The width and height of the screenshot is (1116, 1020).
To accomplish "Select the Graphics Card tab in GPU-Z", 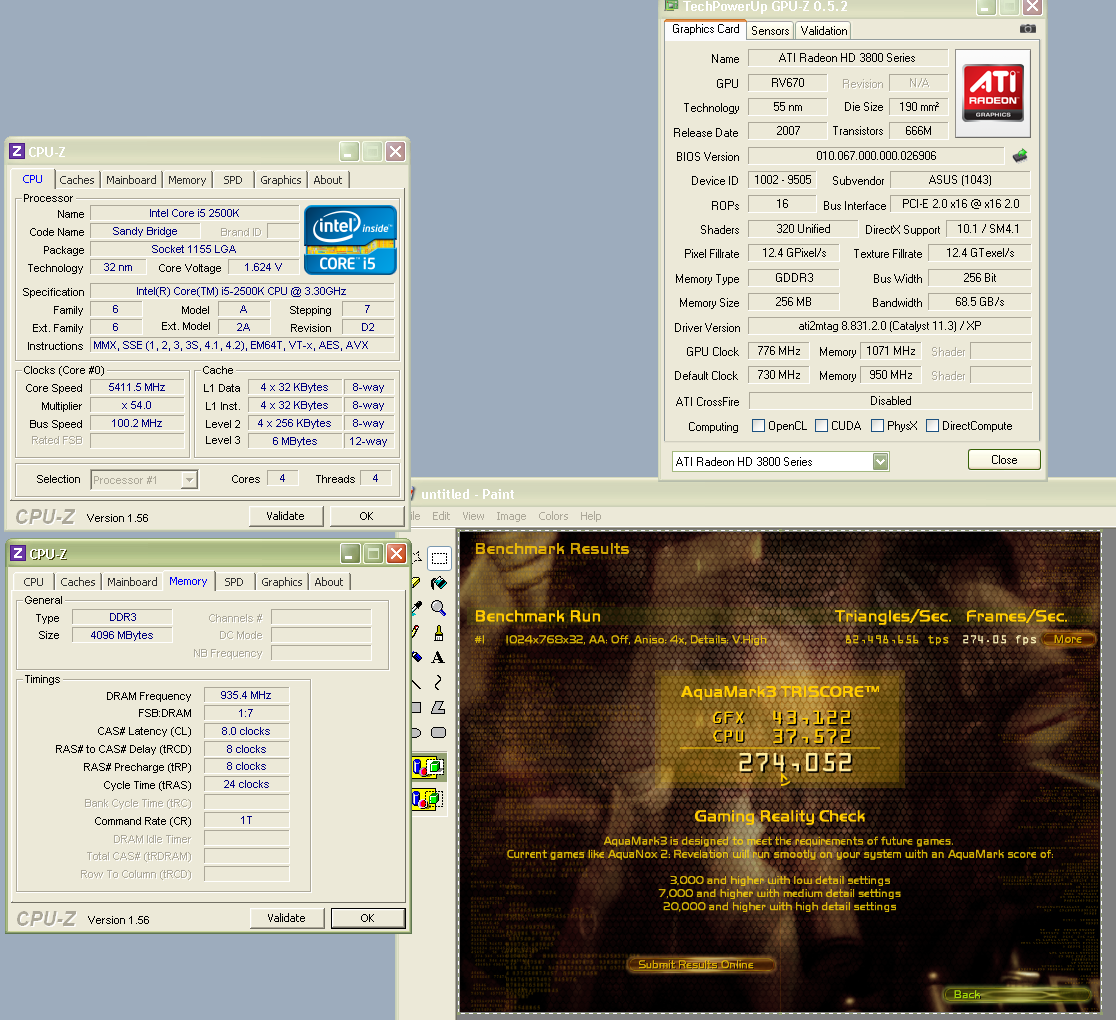I will [705, 29].
